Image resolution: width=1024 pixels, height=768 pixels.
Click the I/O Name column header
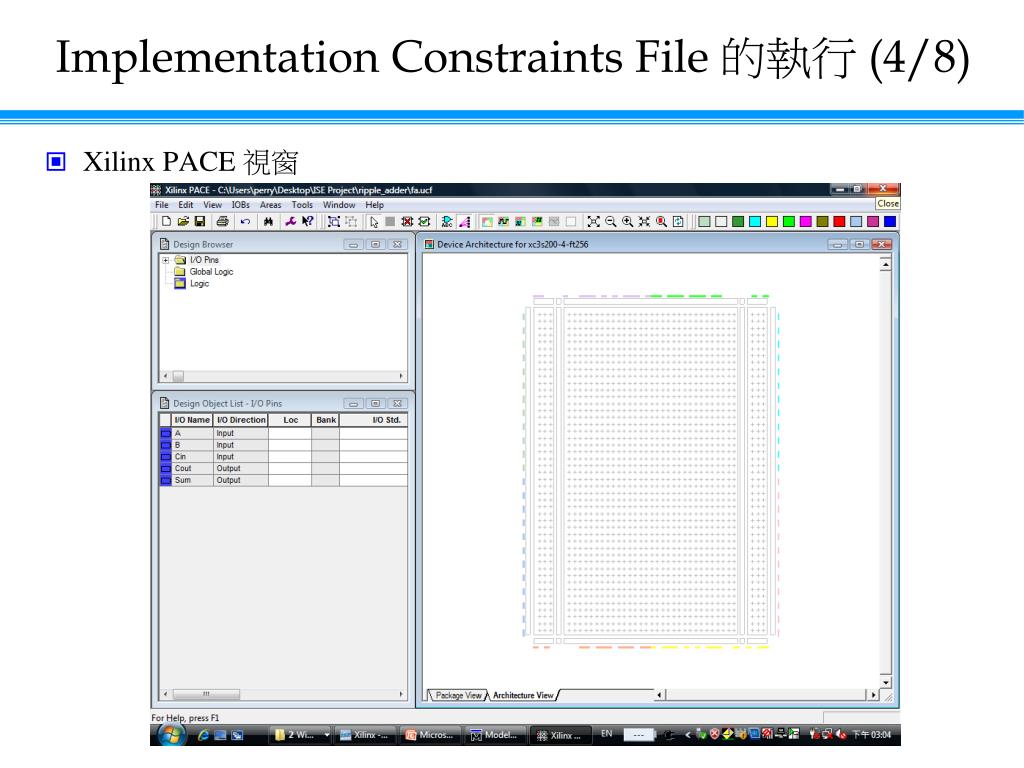[x=192, y=420]
